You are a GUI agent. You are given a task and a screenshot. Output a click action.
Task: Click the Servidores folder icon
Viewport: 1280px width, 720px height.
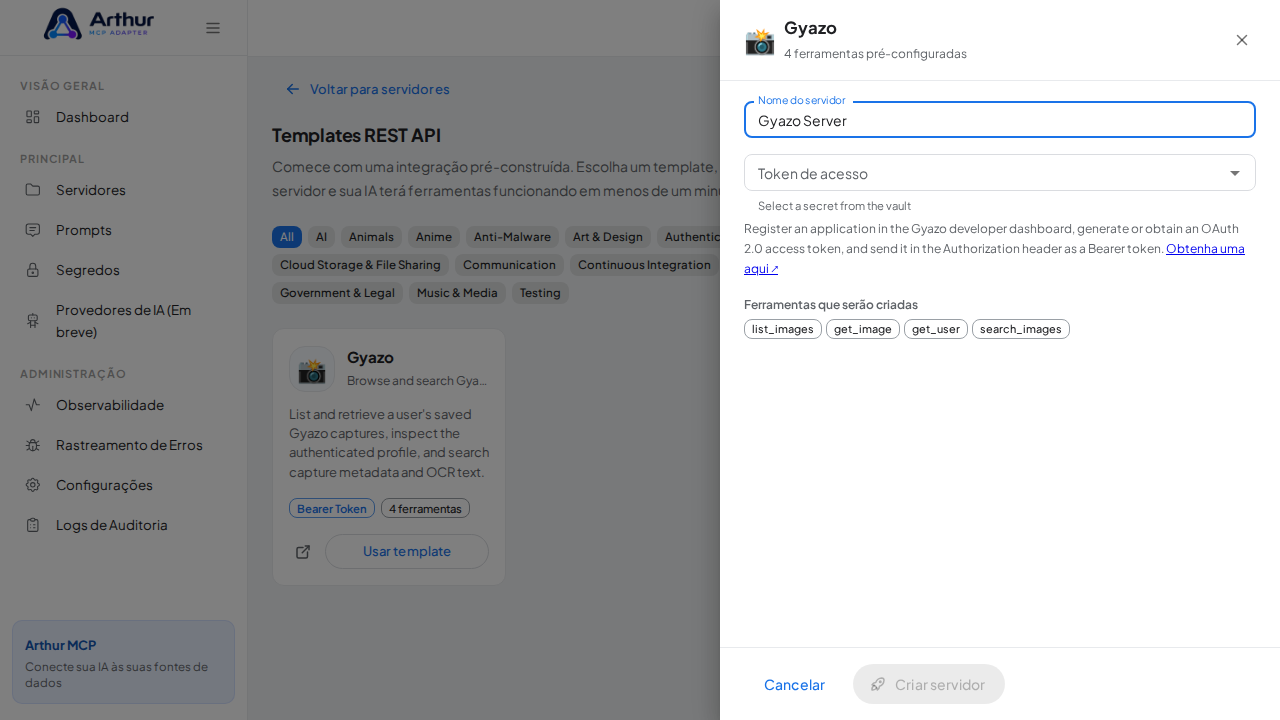(33, 190)
